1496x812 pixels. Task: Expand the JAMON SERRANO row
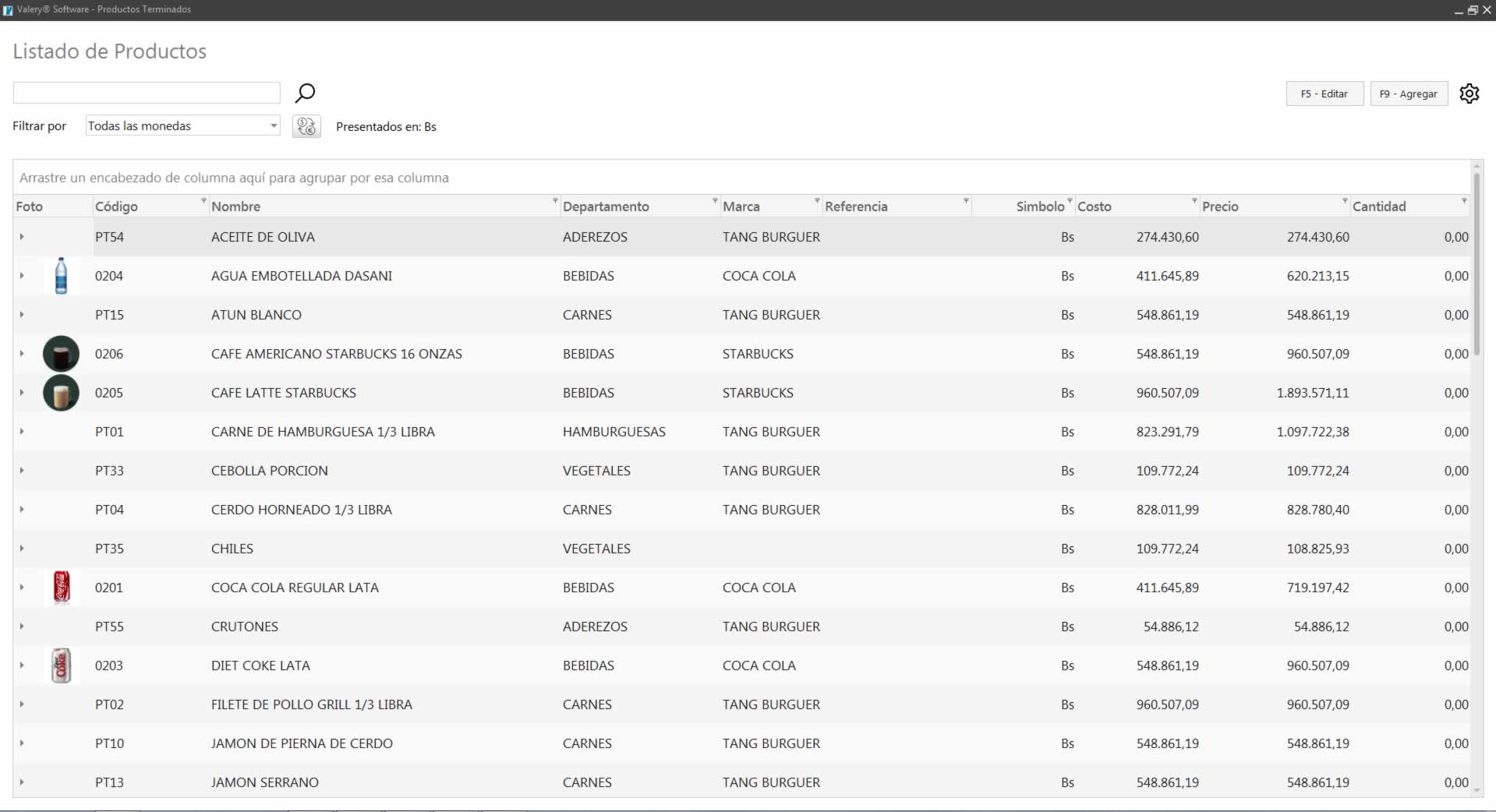[22, 782]
